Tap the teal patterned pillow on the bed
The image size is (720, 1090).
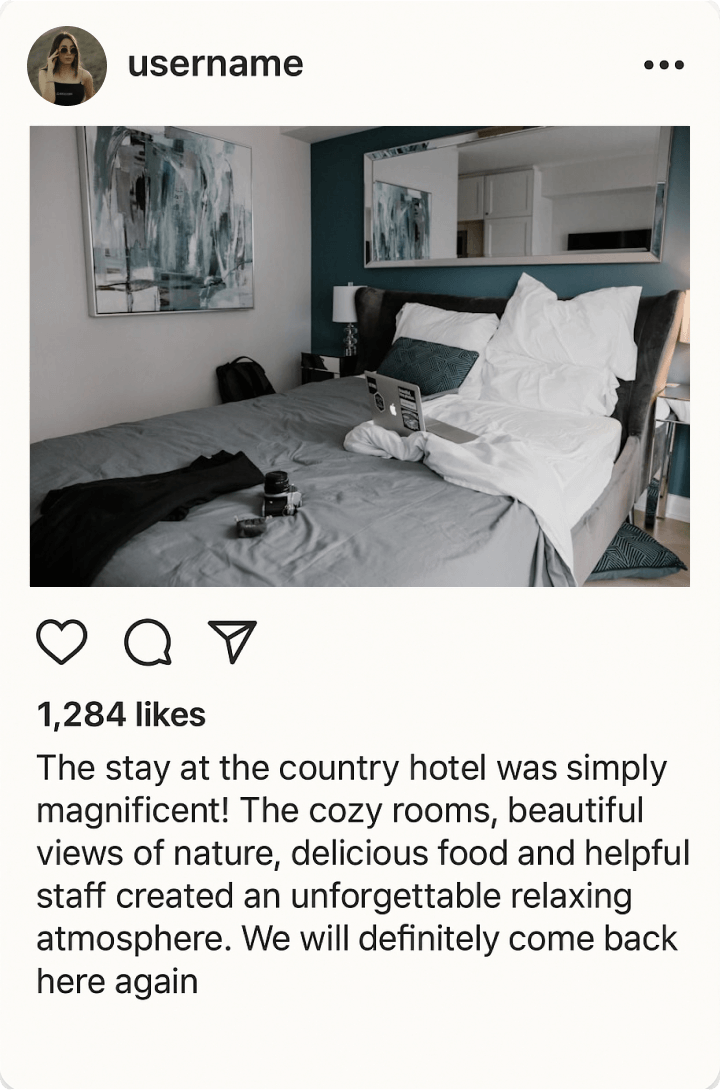427,364
